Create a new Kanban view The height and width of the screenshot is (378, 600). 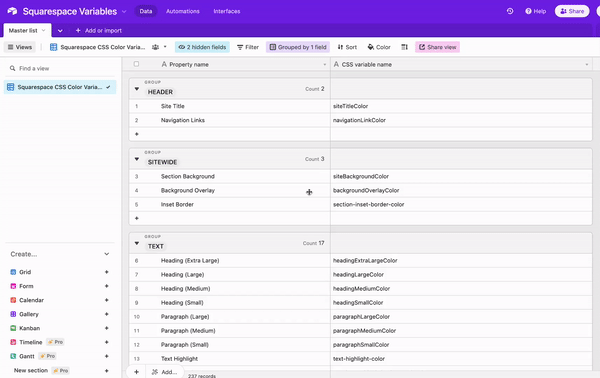tap(29, 328)
